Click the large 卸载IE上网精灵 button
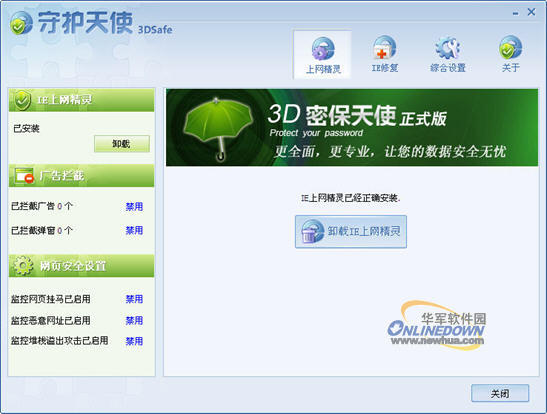Viewport: 547px width, 414px height. (351, 232)
